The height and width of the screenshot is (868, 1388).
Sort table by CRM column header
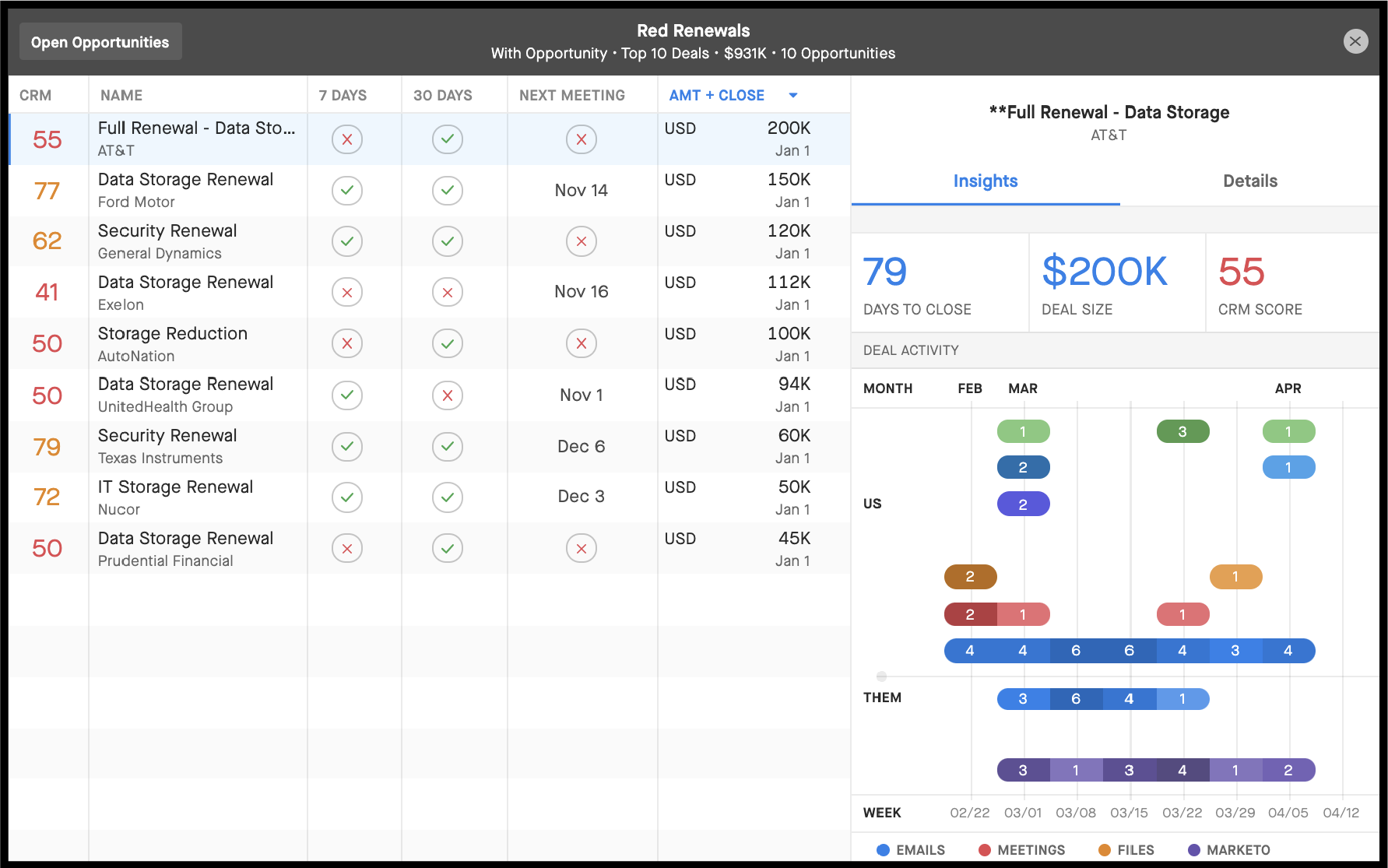tap(36, 95)
